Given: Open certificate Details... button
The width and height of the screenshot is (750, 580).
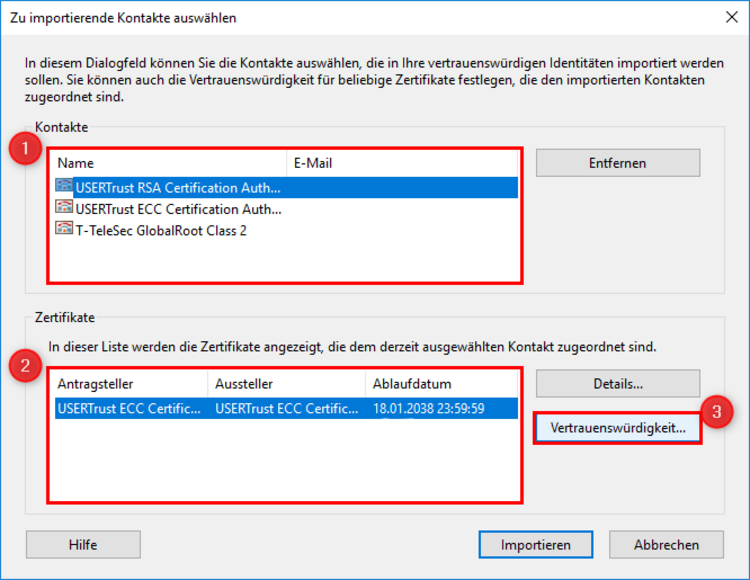Looking at the screenshot, I should pos(618,383).
